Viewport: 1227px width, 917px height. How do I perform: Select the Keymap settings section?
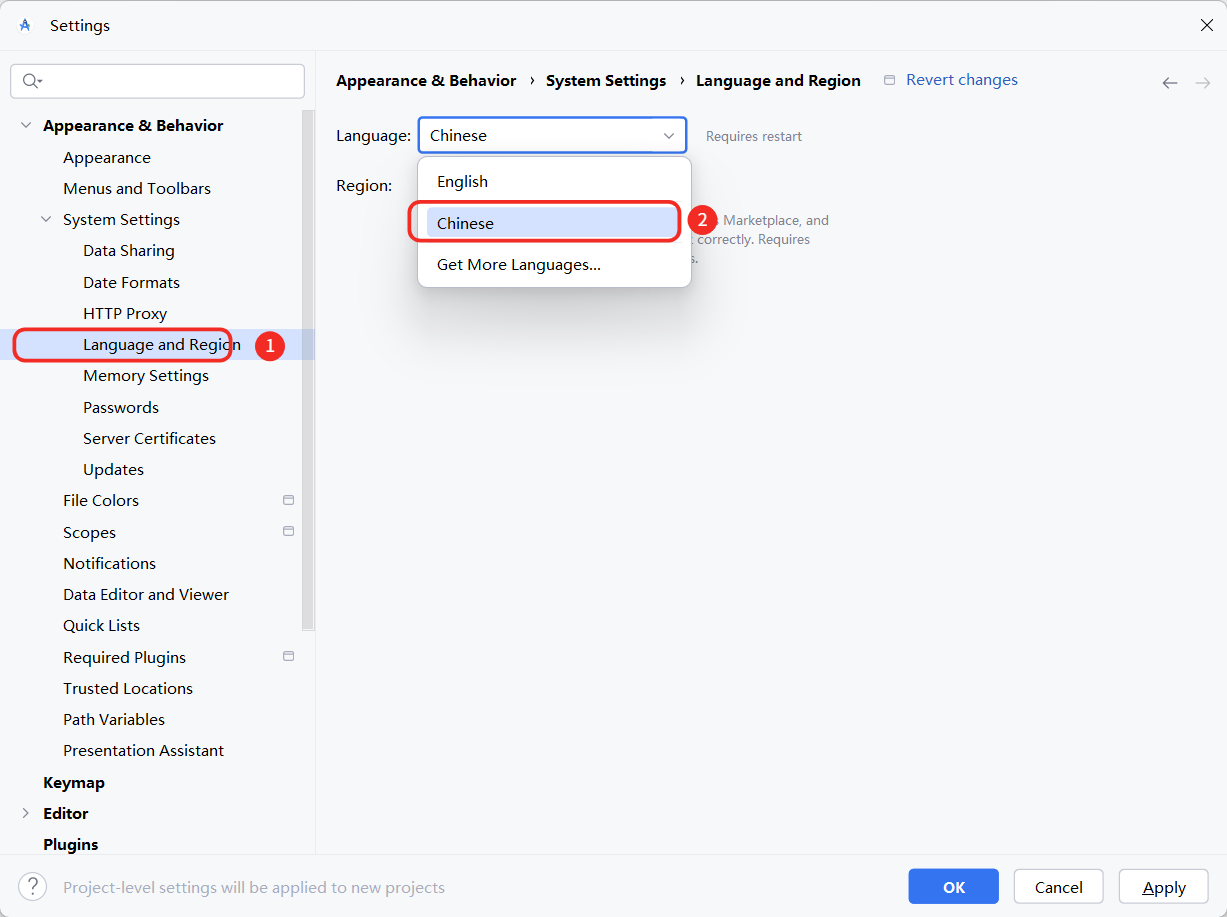coord(74,782)
